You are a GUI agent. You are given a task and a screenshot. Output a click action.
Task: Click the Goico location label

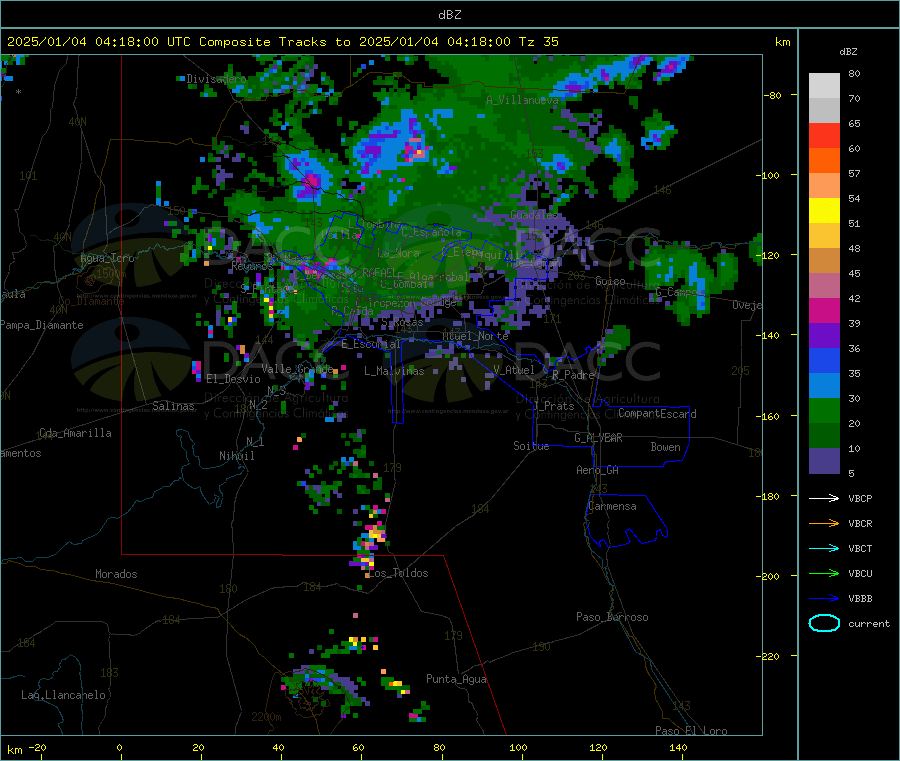tap(610, 281)
